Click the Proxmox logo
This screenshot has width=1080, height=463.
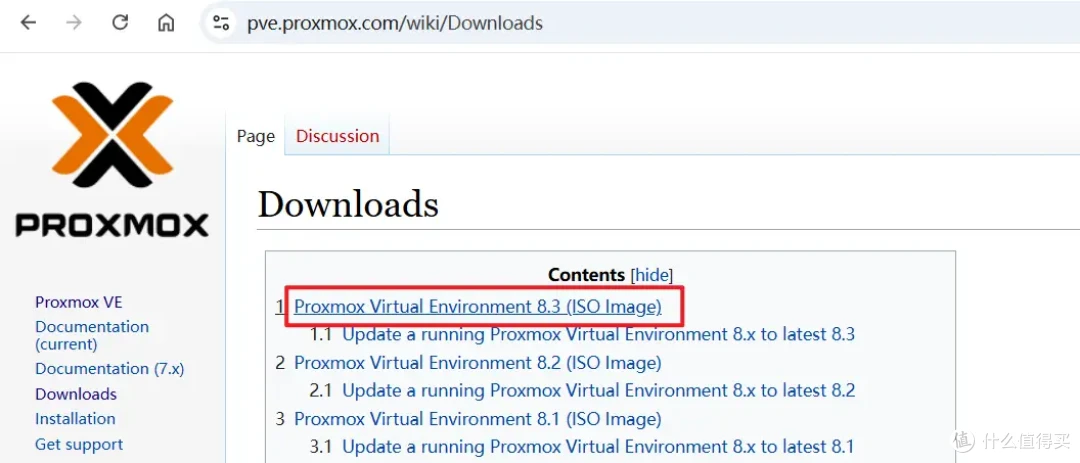(112, 159)
